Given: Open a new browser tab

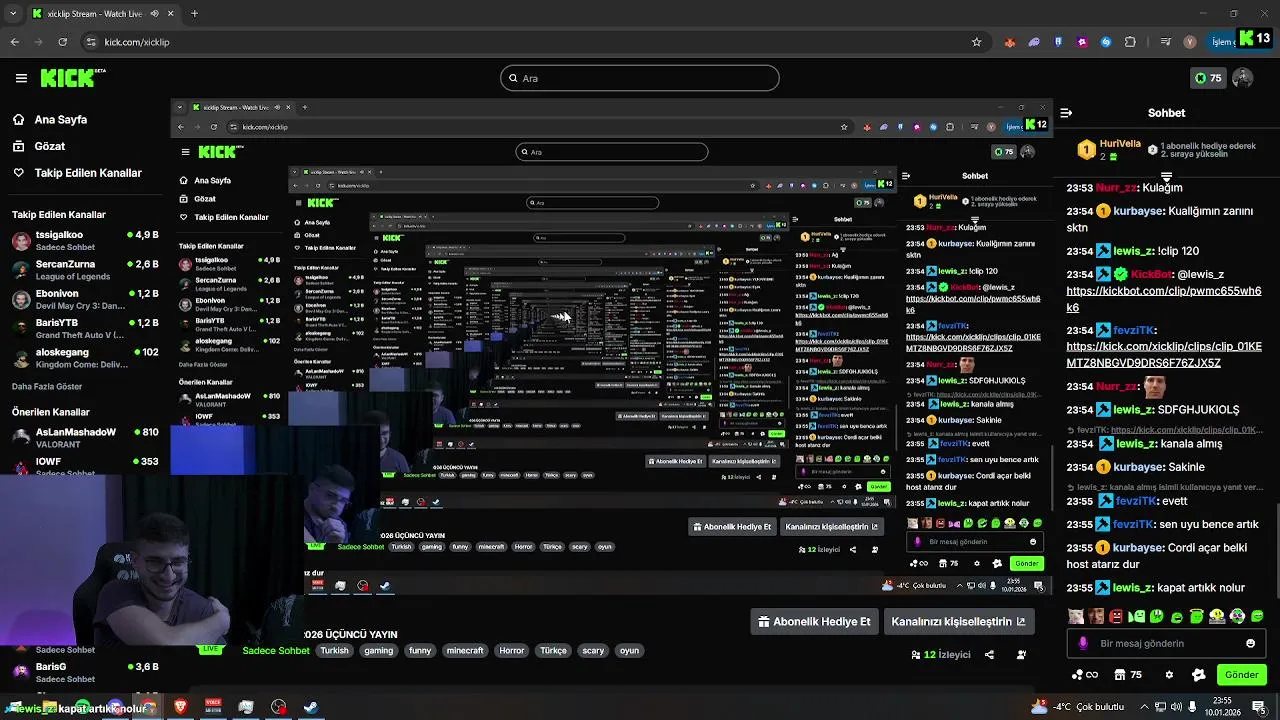Looking at the screenshot, I should pos(194,14).
